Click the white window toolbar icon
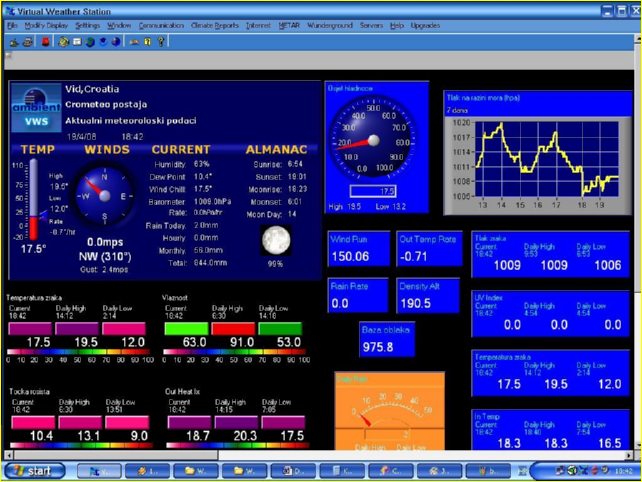The height and width of the screenshot is (482, 642). tap(77, 42)
